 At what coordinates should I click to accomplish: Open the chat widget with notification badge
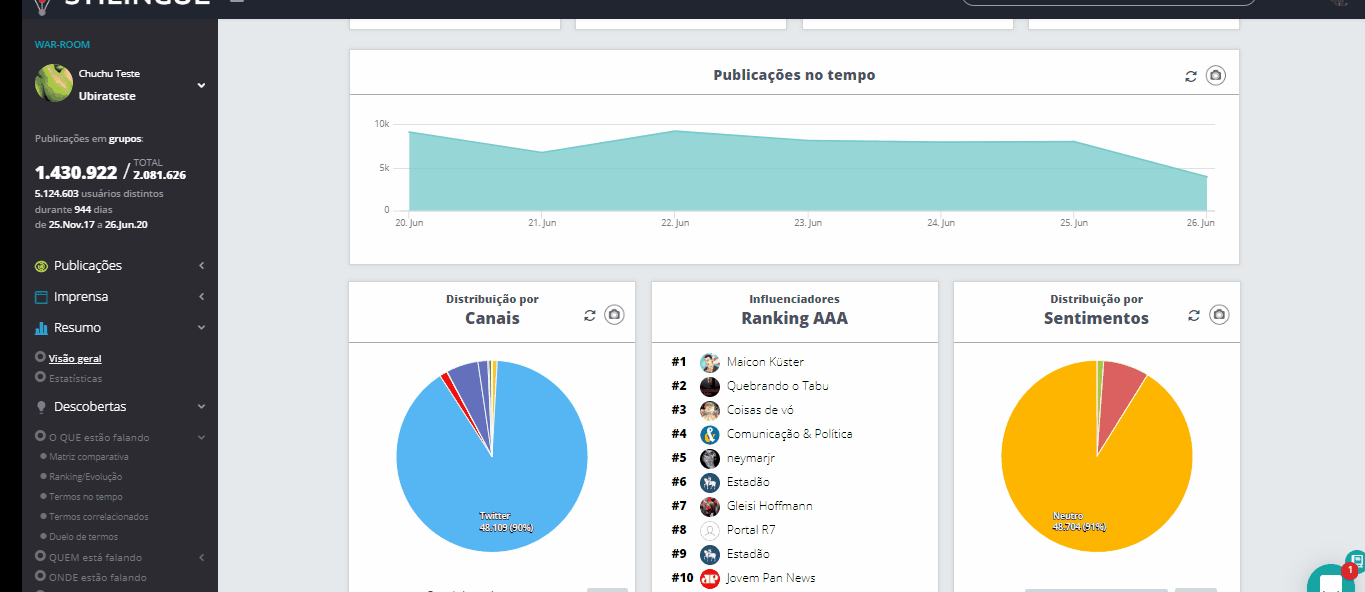(x=1332, y=579)
